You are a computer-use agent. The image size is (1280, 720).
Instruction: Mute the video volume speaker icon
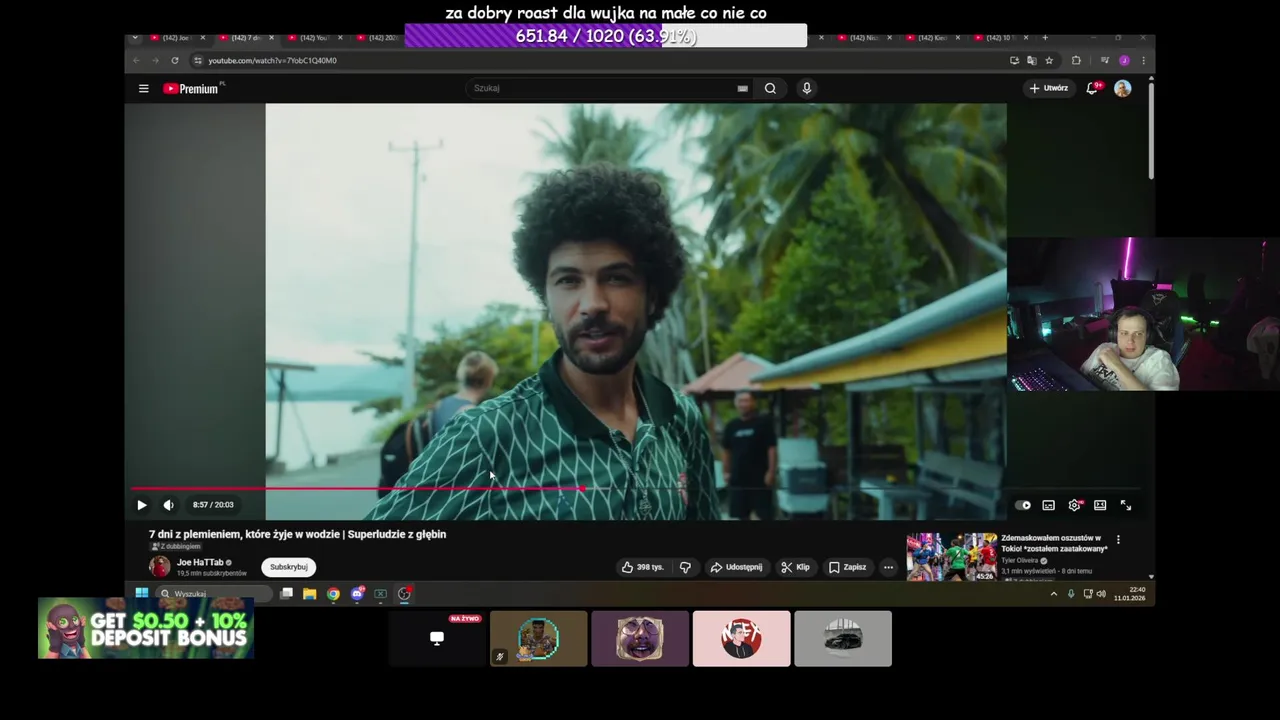pos(168,505)
